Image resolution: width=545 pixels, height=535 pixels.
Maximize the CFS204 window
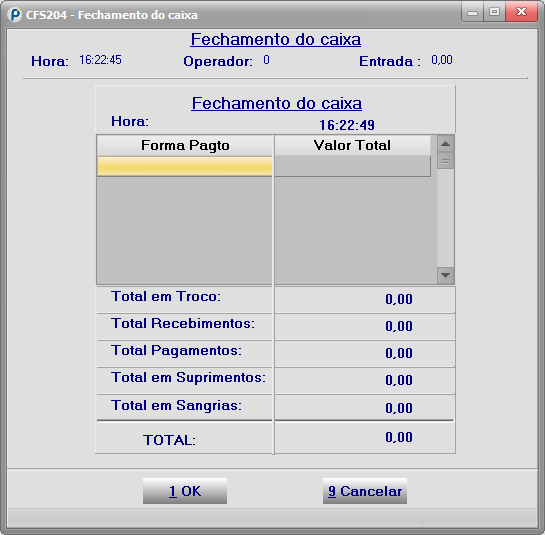pyautogui.click(x=494, y=12)
